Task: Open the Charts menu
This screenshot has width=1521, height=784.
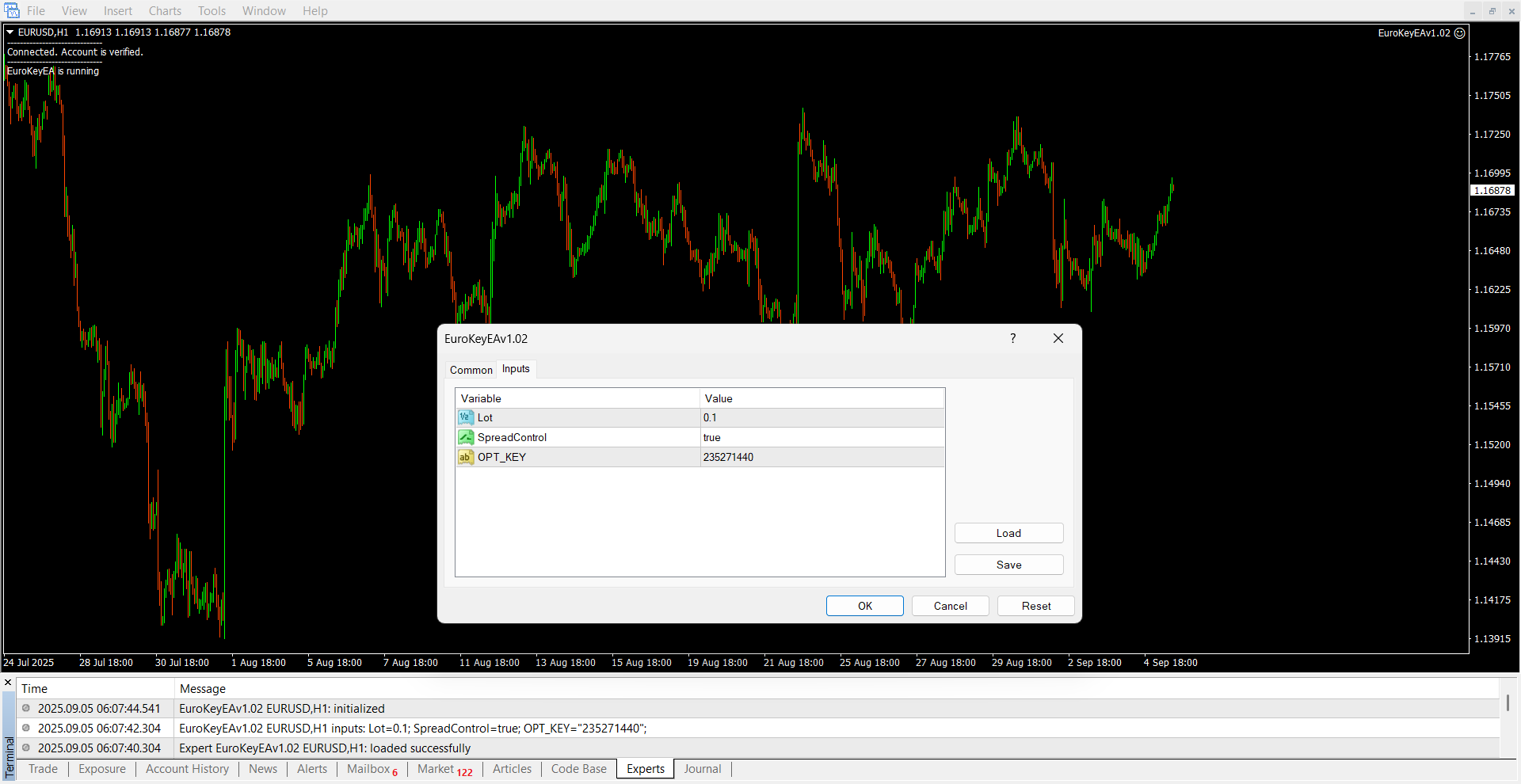Action: tap(165, 11)
